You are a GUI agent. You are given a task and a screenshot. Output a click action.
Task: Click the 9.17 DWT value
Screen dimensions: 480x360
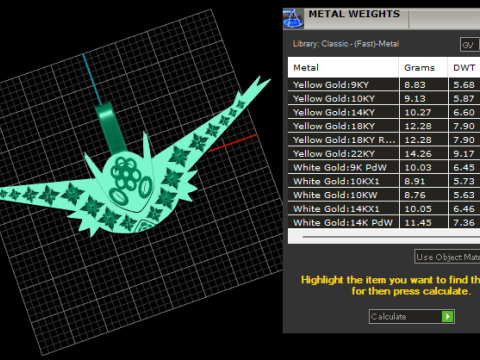(464, 154)
